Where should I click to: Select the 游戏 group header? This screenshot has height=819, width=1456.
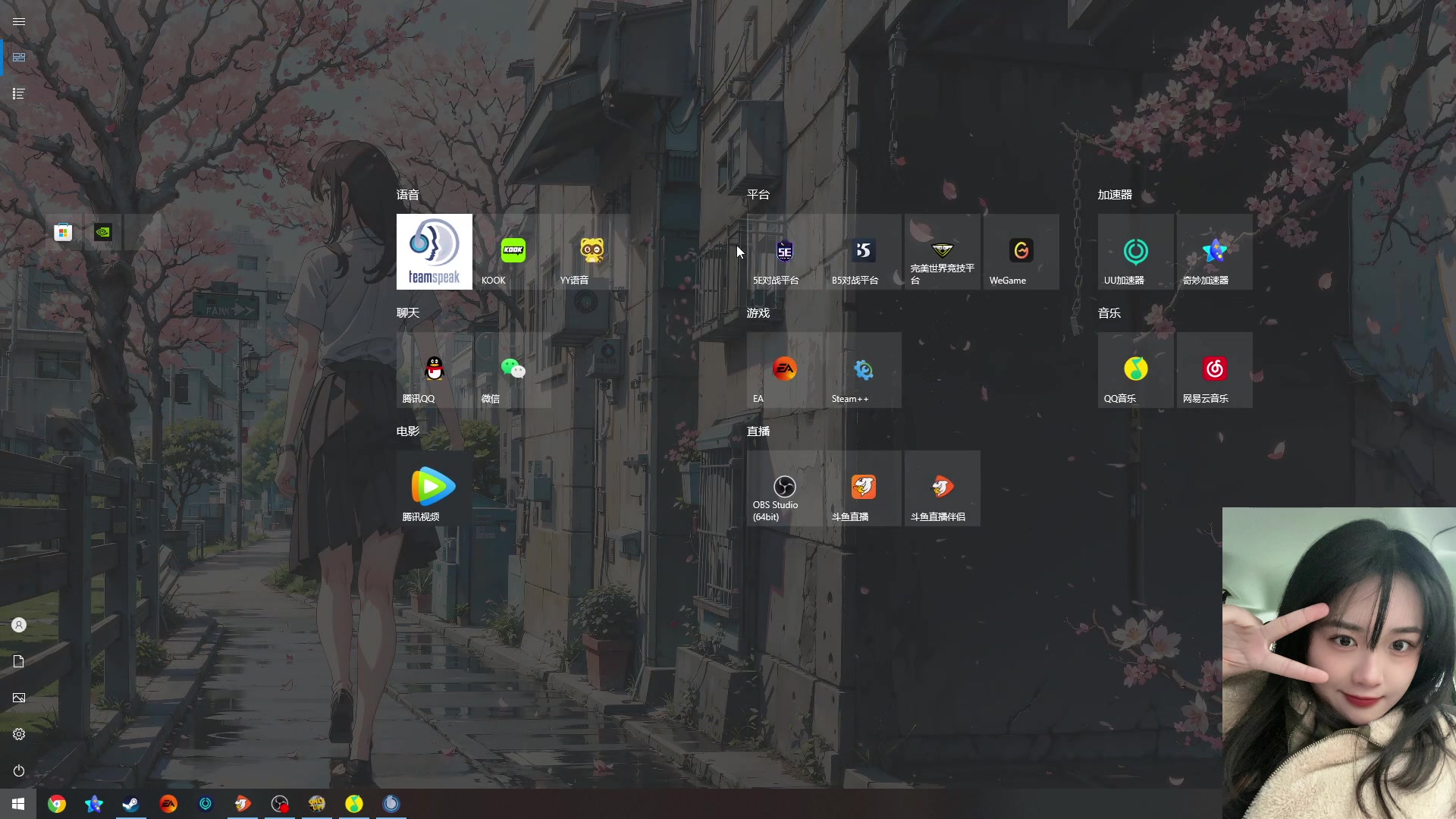click(758, 313)
